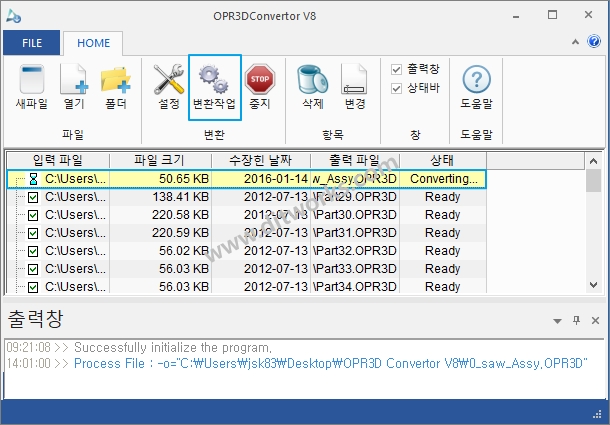This screenshot has width=610, height=425.
Task: Click list scrollbar up arrow
Action: coord(593,161)
